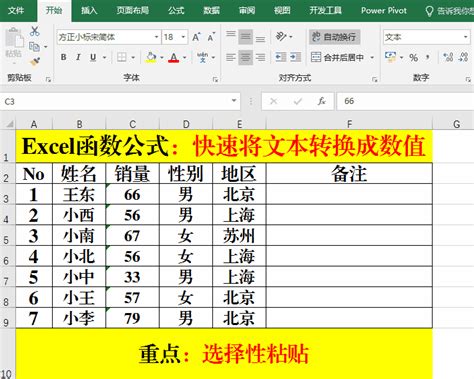Open clipboard pane dialog launcher
Viewport: 474px width, 379px height.
[x=48, y=79]
